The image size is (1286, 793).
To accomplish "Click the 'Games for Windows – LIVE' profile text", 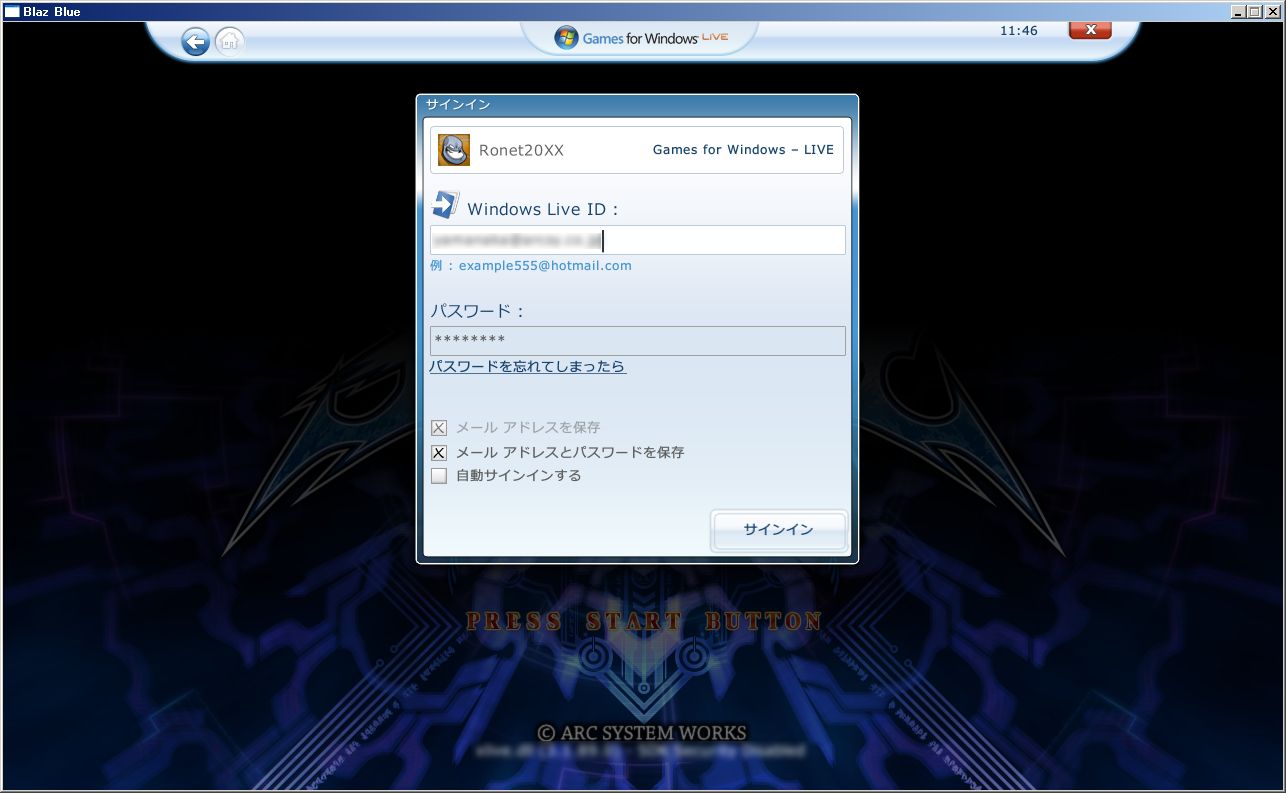I will pos(743,150).
